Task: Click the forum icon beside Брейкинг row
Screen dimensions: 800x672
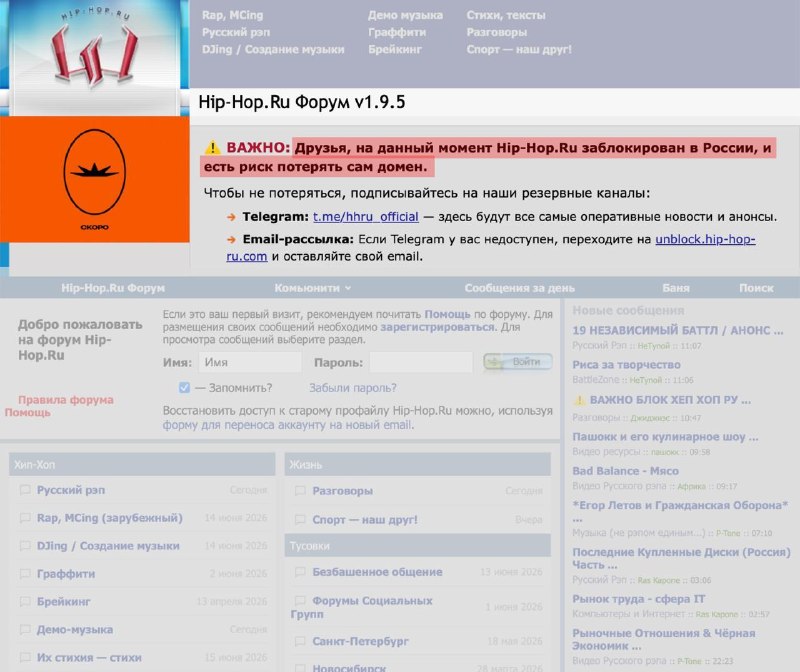Action: click(x=25, y=602)
